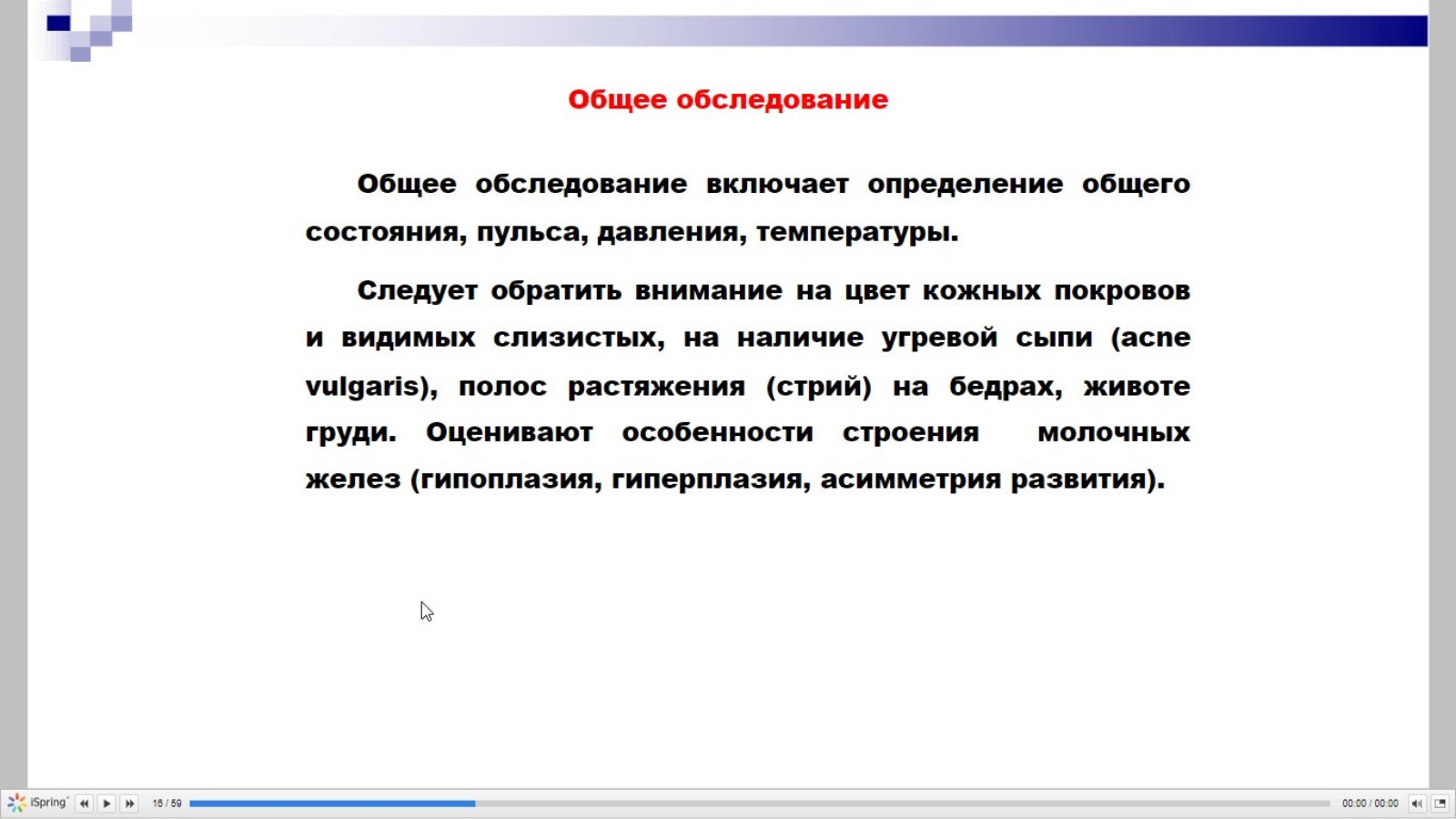Click the slide counter 16 / 59
The height and width of the screenshot is (819, 1456).
tap(167, 804)
